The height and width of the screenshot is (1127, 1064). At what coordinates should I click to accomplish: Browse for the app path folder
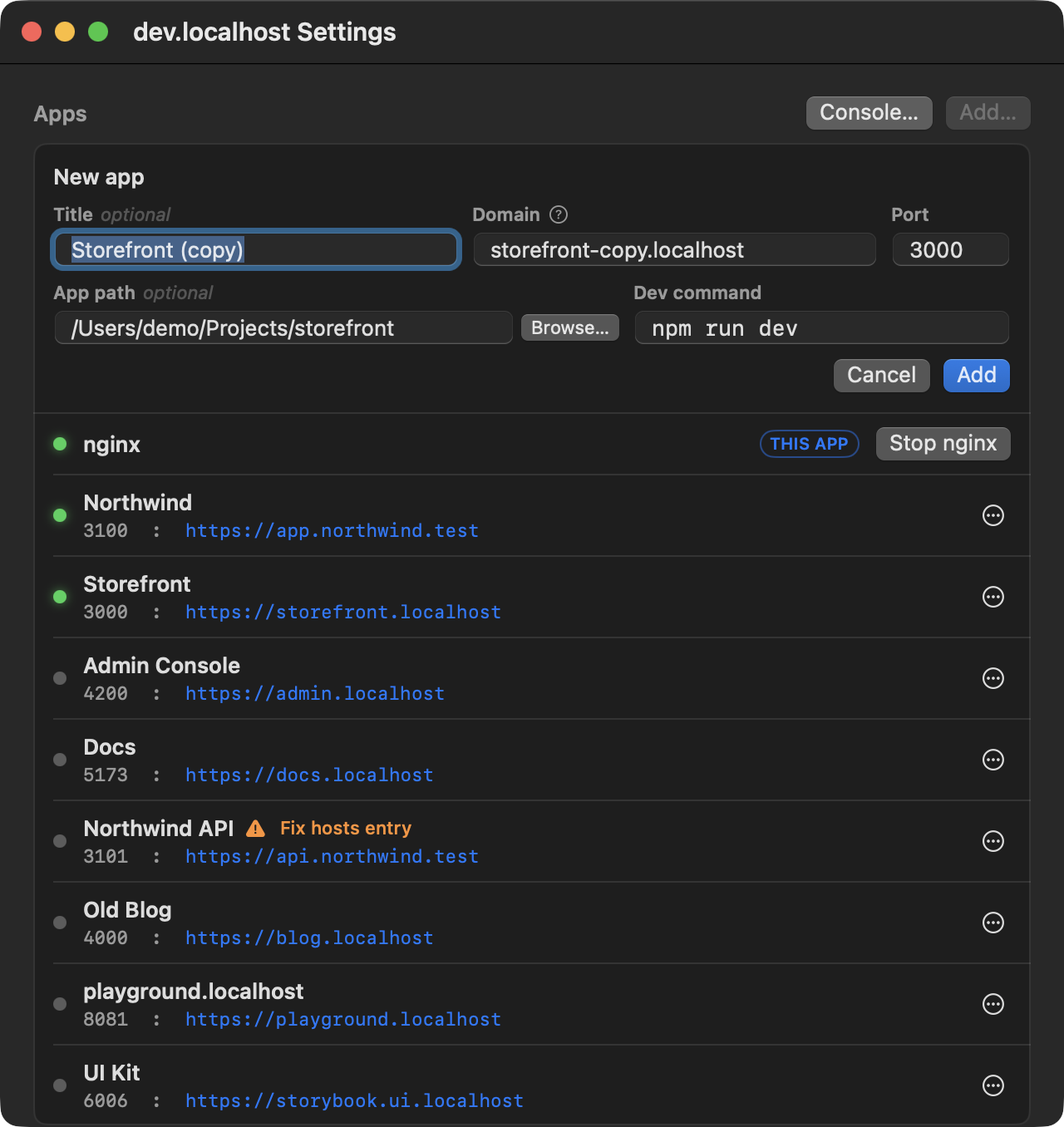570,327
